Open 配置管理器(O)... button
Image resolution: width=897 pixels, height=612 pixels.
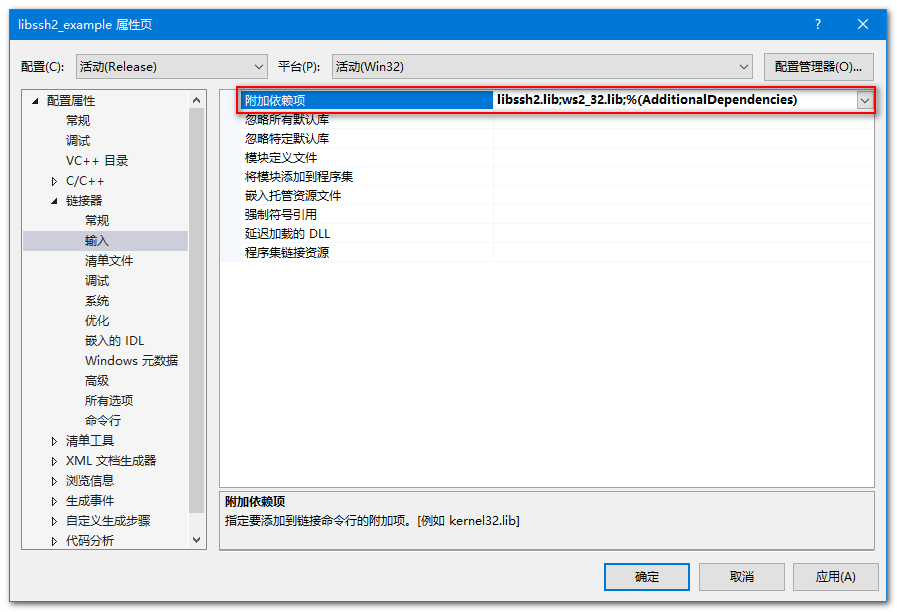[819, 67]
